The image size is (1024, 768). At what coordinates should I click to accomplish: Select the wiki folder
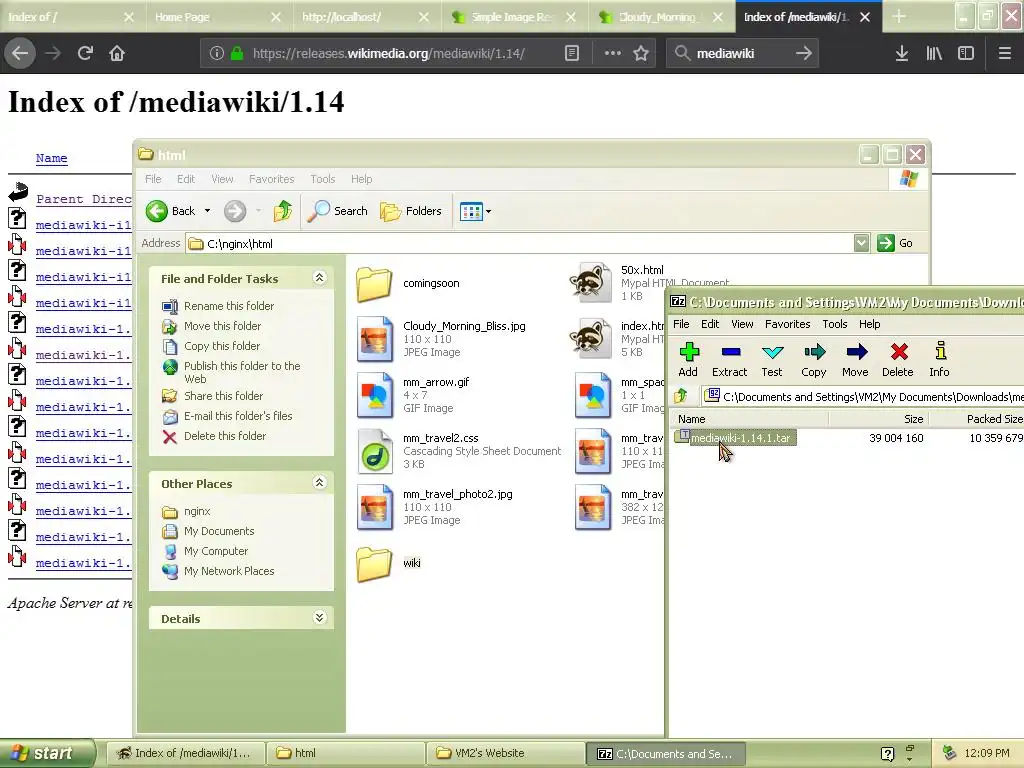[389, 563]
